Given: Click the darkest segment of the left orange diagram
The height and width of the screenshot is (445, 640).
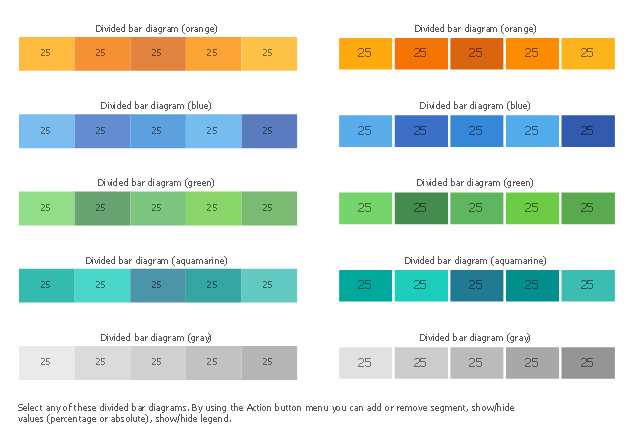Looking at the screenshot, I should 157,53.
